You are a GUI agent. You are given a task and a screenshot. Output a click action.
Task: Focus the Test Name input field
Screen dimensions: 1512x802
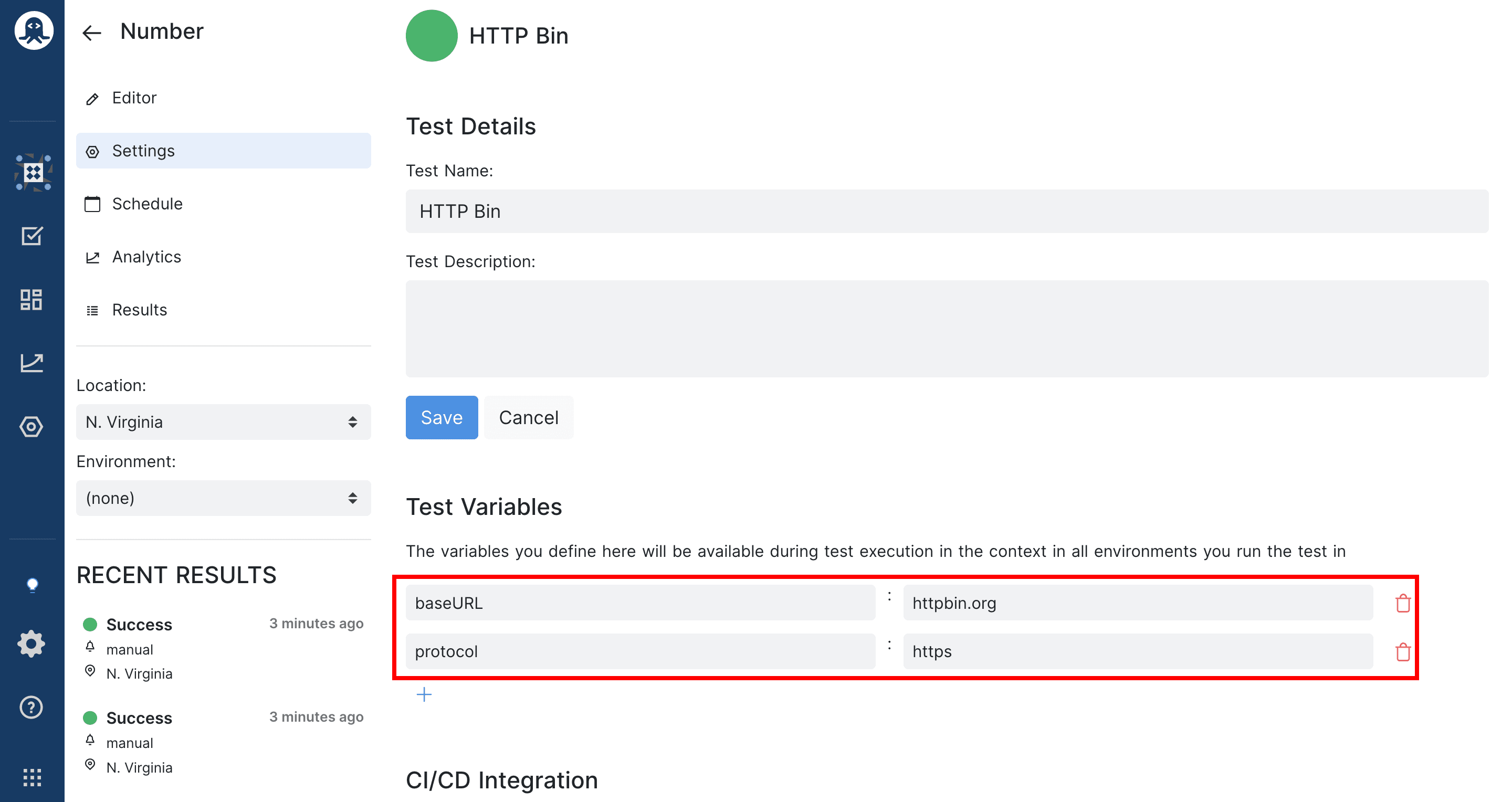point(947,211)
